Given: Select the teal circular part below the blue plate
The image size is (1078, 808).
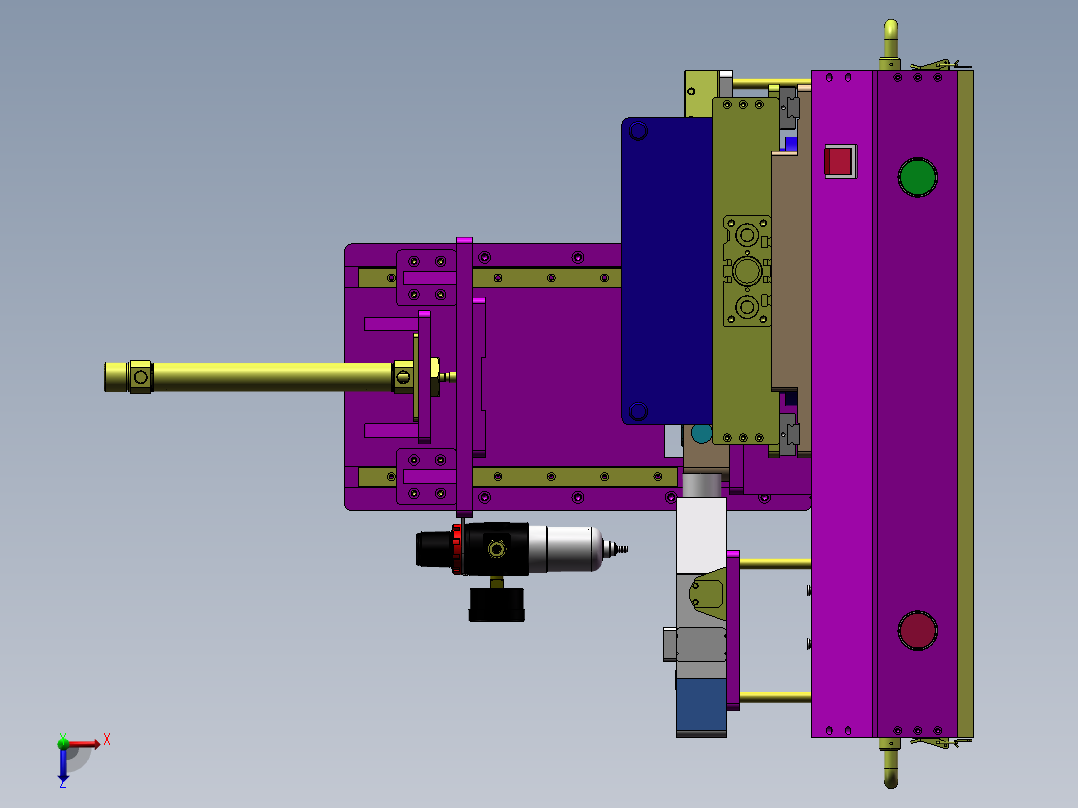Looking at the screenshot, I should 701,433.
